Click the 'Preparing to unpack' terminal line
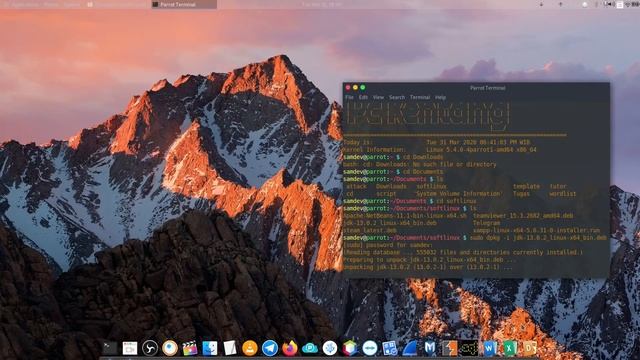The width and height of the screenshot is (640, 360). [x=430, y=260]
